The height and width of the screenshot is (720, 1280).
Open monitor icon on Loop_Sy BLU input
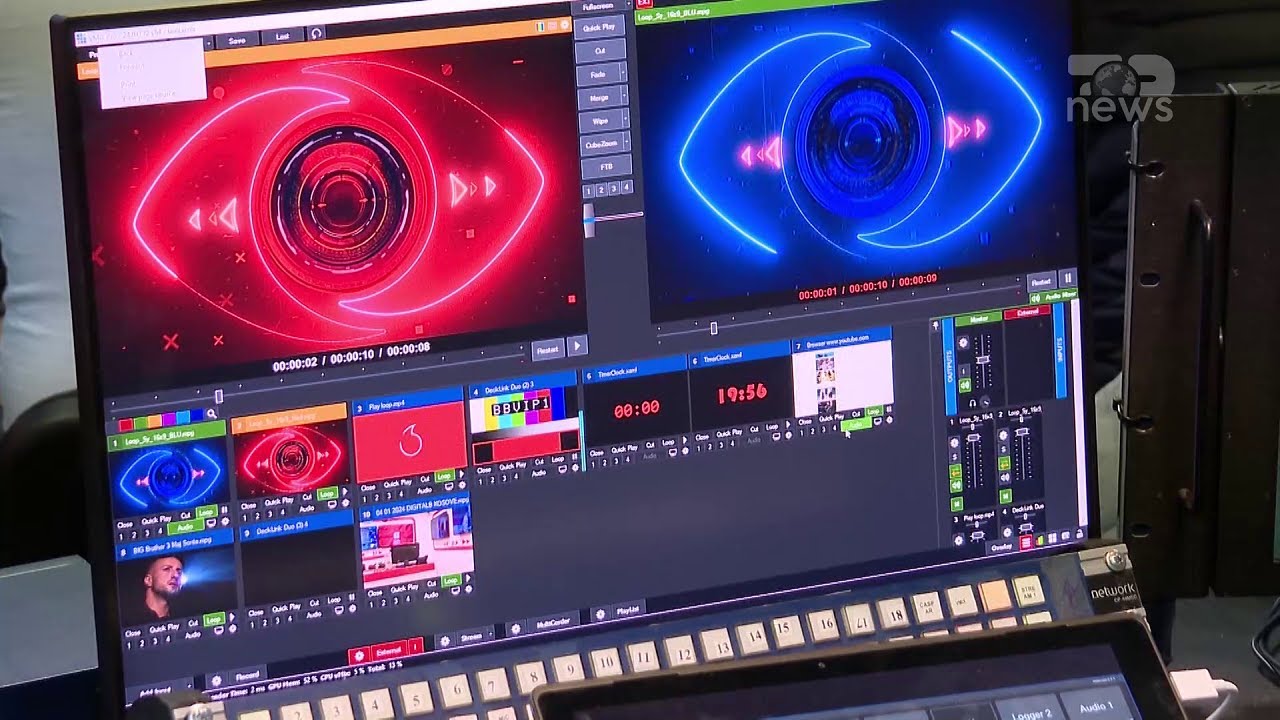(211, 522)
